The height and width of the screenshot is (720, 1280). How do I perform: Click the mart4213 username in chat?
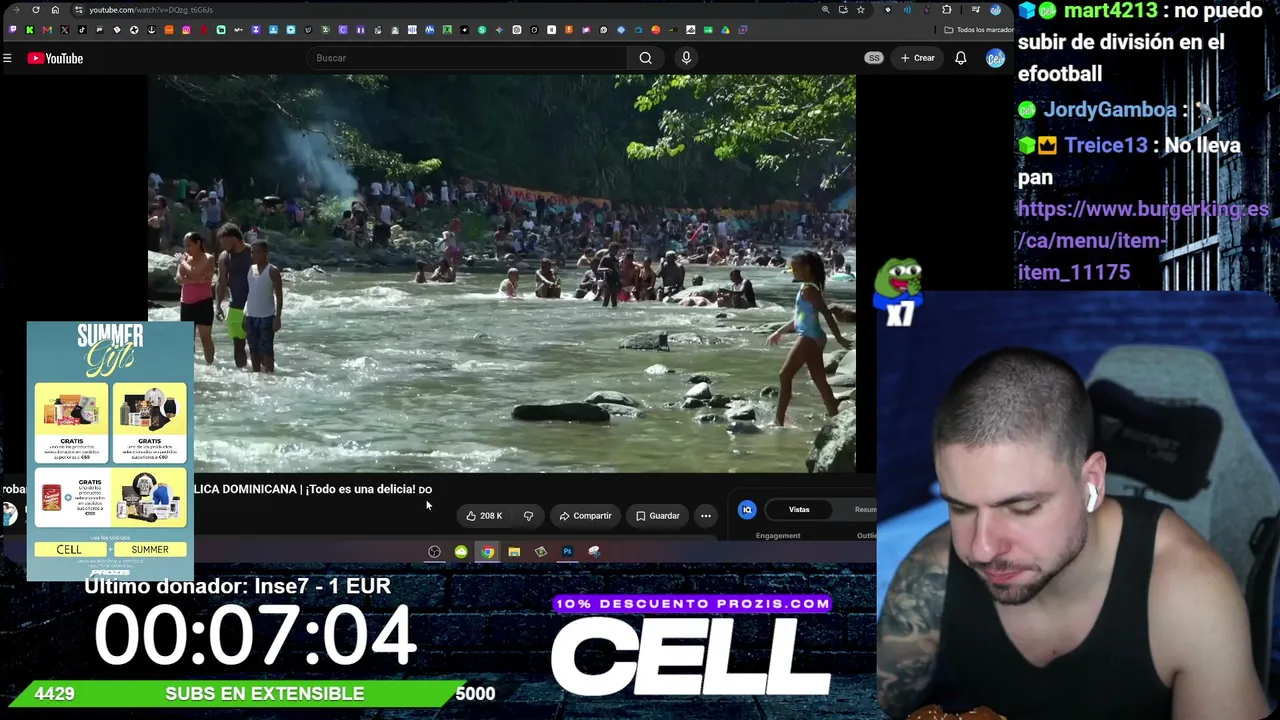(1110, 11)
